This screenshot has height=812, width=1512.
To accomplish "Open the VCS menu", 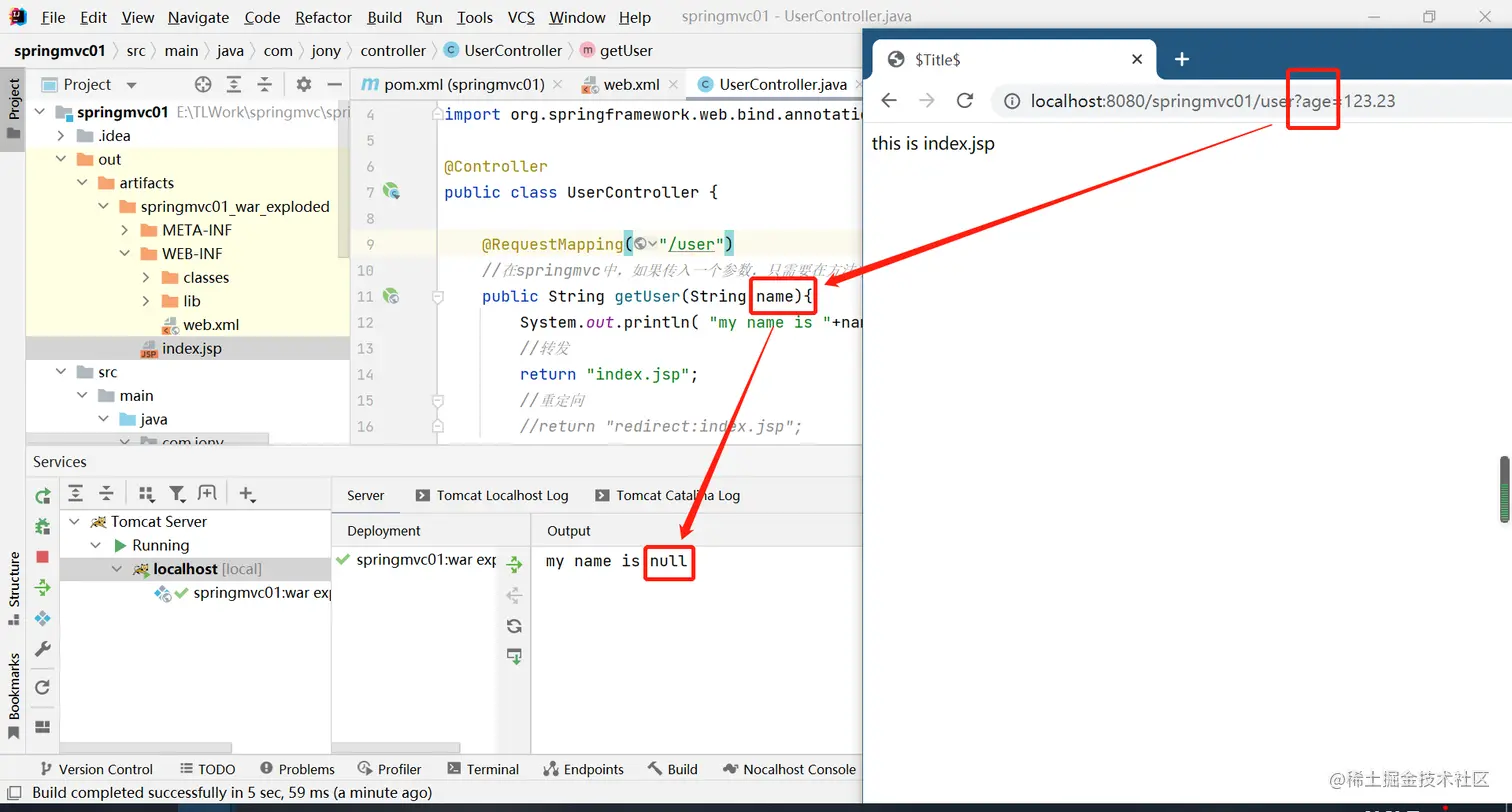I will point(521,18).
